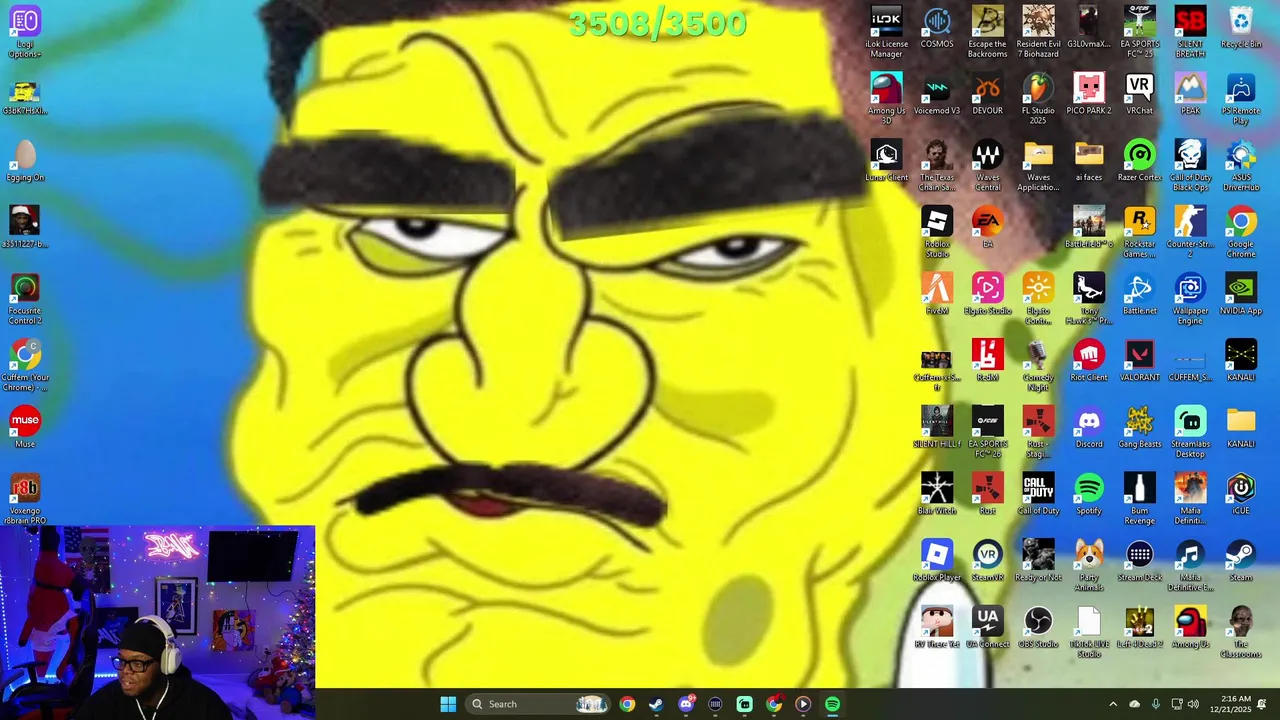Open Spotify desktop shortcut

click(x=1089, y=494)
